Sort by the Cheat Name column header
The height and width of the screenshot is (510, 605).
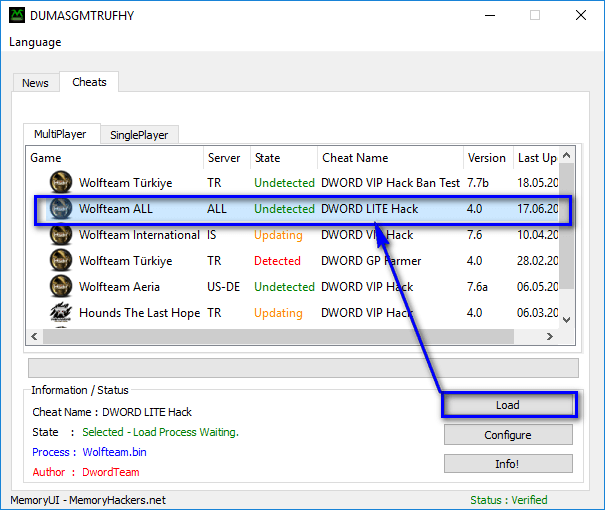[390, 158]
